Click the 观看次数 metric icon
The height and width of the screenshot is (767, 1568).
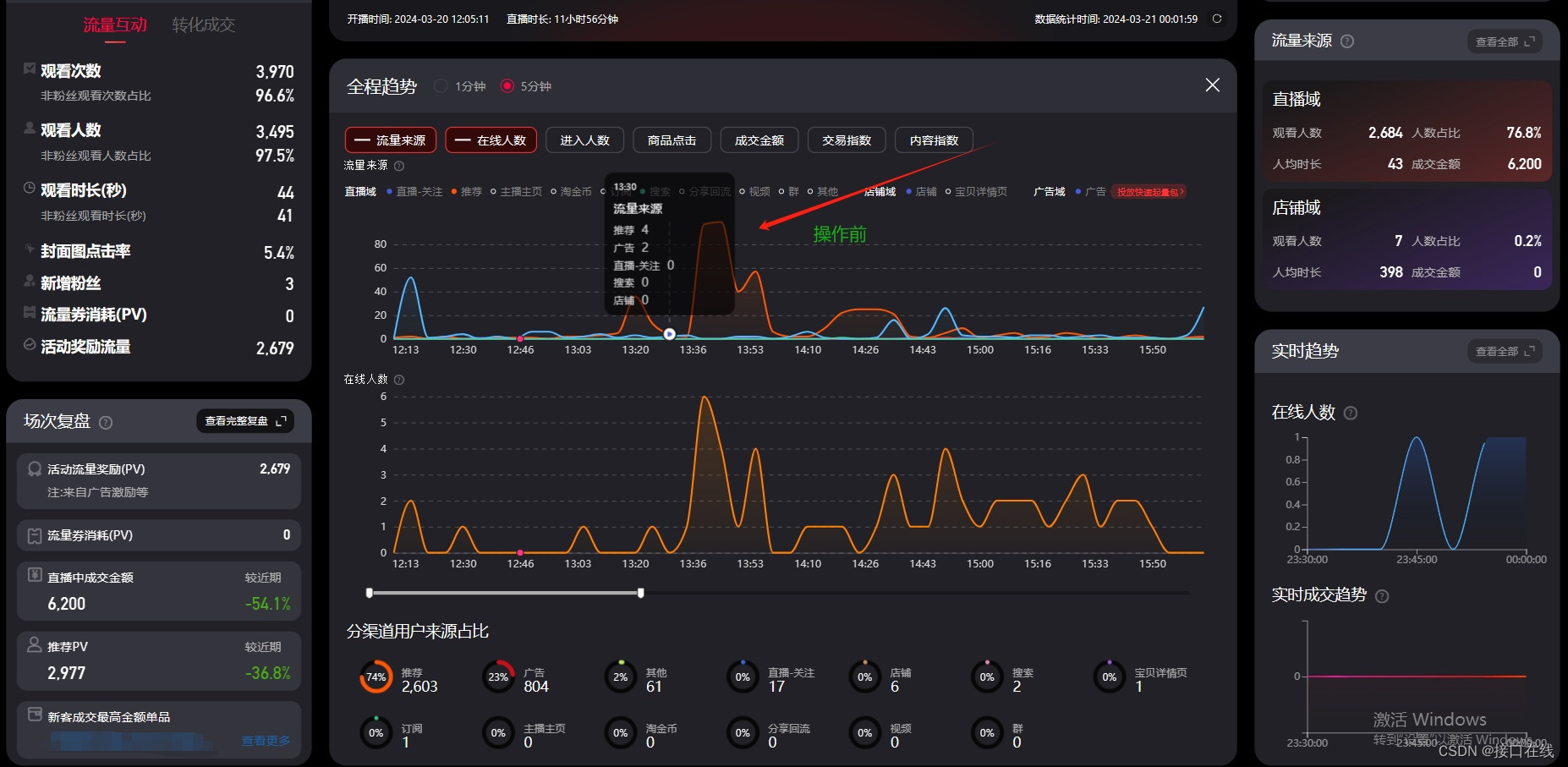30,68
